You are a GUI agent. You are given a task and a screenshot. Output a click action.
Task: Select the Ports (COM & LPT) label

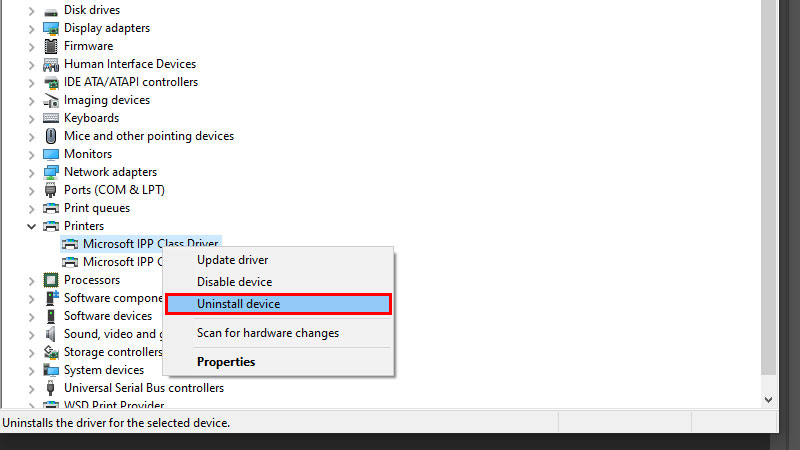[x=114, y=190]
